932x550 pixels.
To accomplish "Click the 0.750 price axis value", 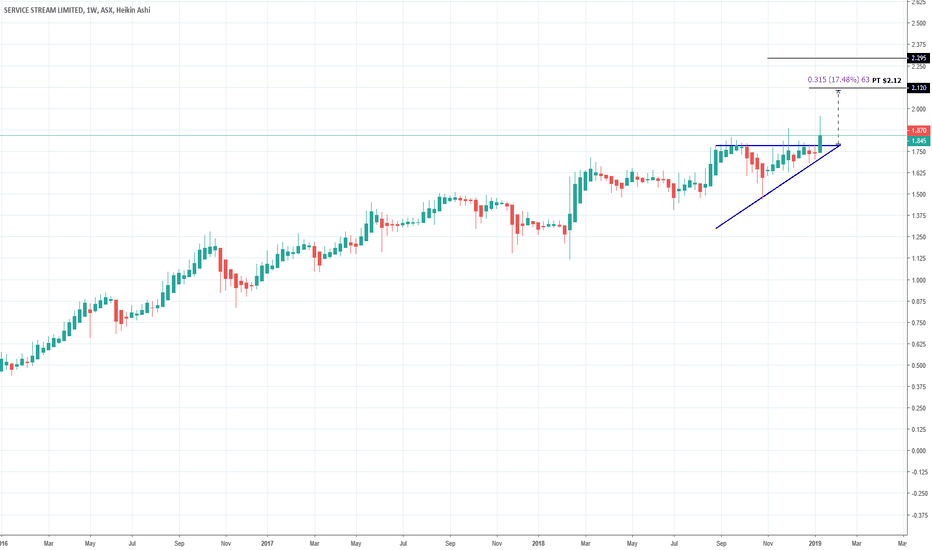I will pos(918,323).
